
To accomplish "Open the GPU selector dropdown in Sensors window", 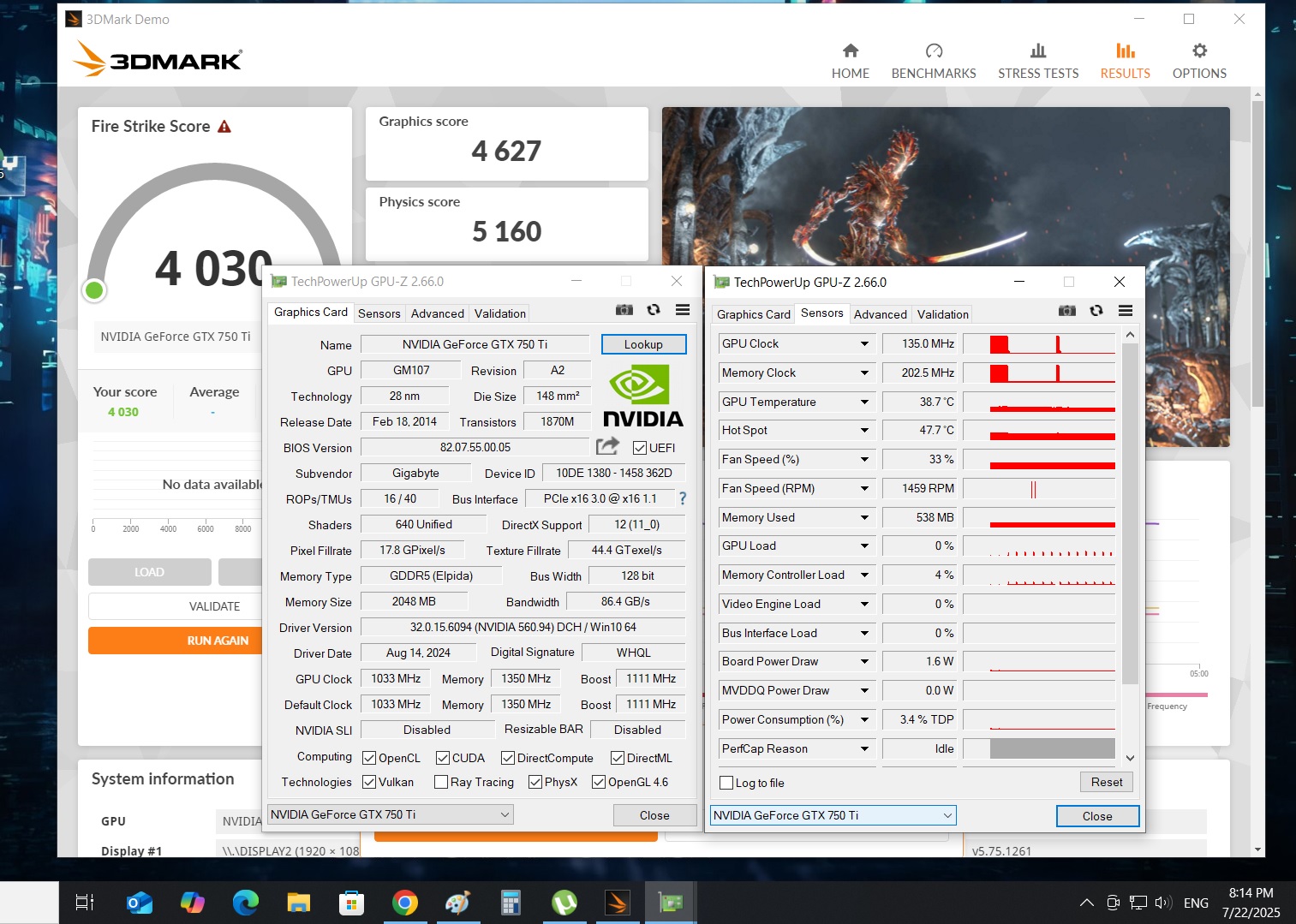I will click(833, 815).
